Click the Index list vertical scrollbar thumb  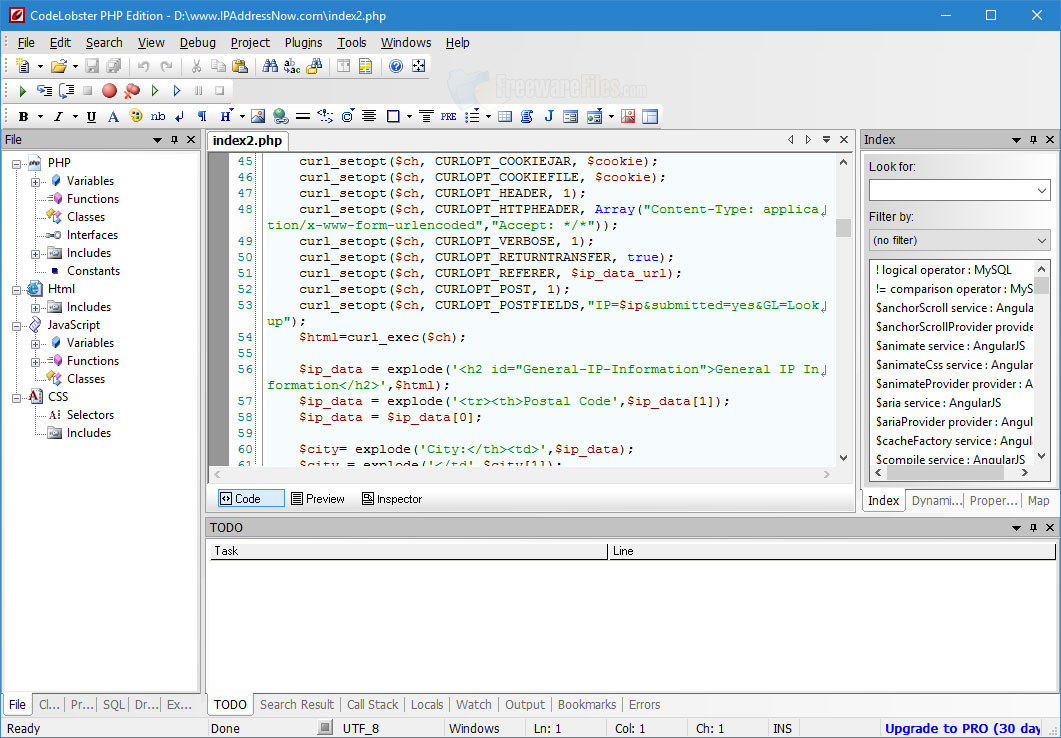point(1041,285)
